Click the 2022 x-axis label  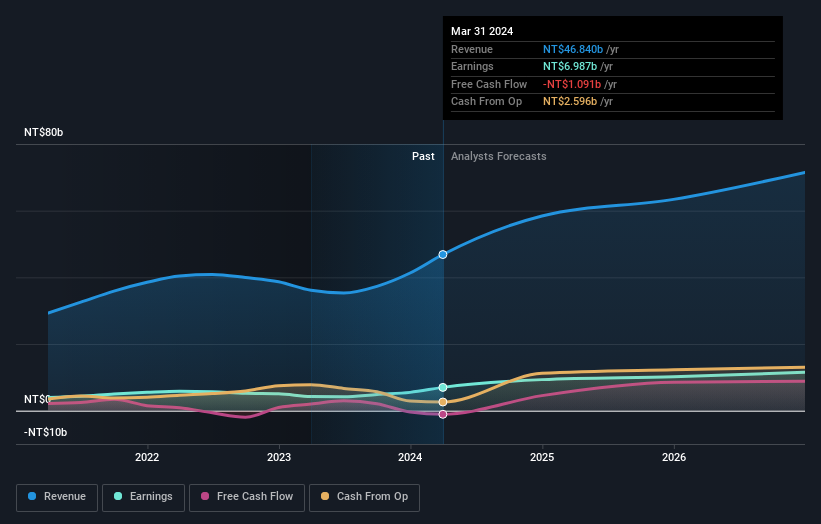(147, 457)
